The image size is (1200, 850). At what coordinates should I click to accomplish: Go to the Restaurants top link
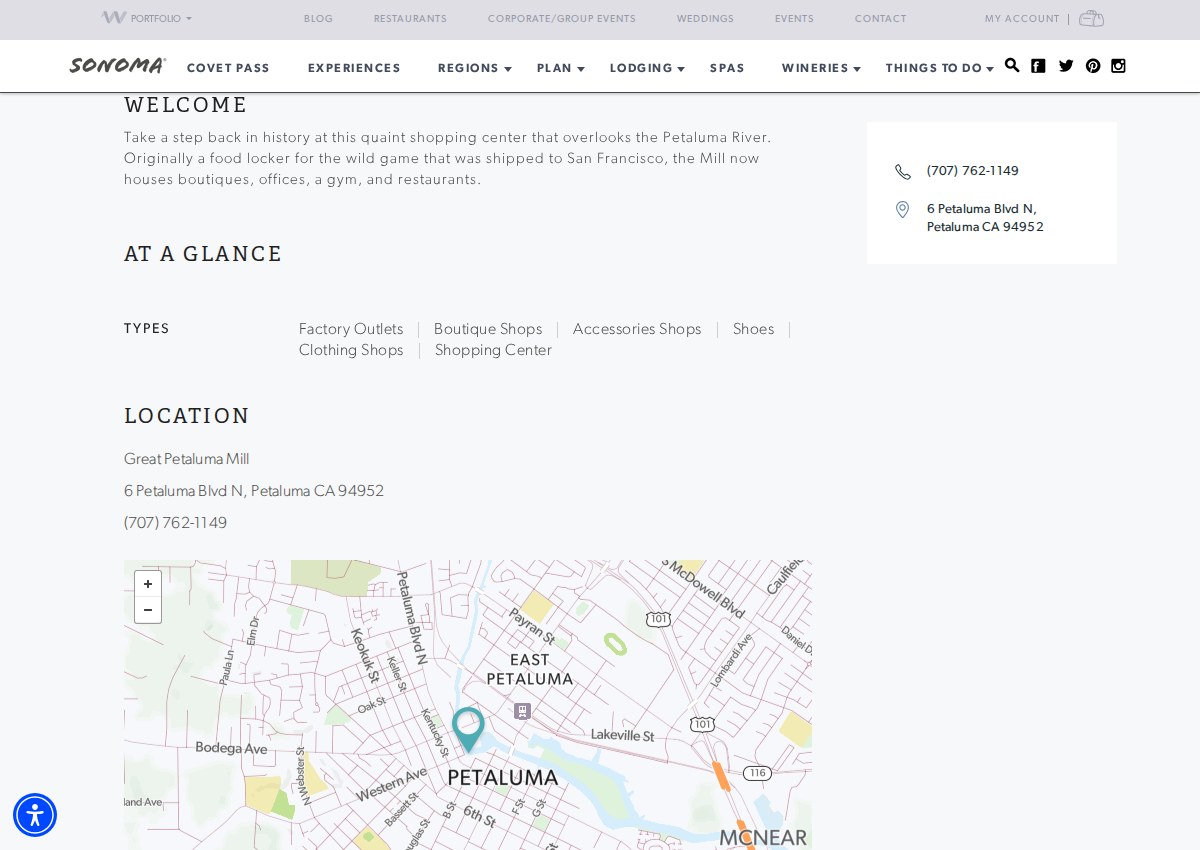click(410, 19)
